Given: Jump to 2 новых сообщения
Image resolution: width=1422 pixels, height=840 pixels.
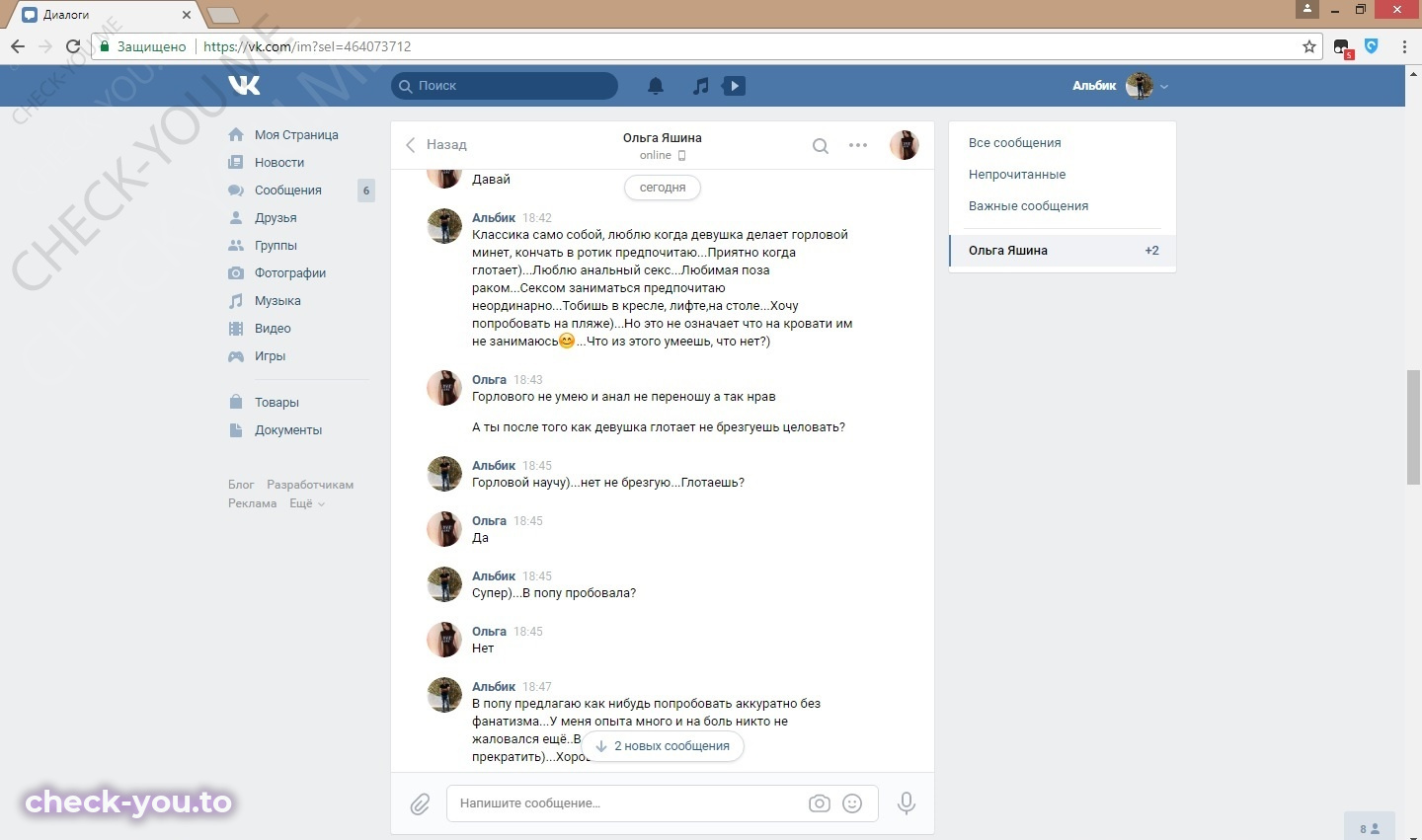Looking at the screenshot, I should click(x=662, y=746).
